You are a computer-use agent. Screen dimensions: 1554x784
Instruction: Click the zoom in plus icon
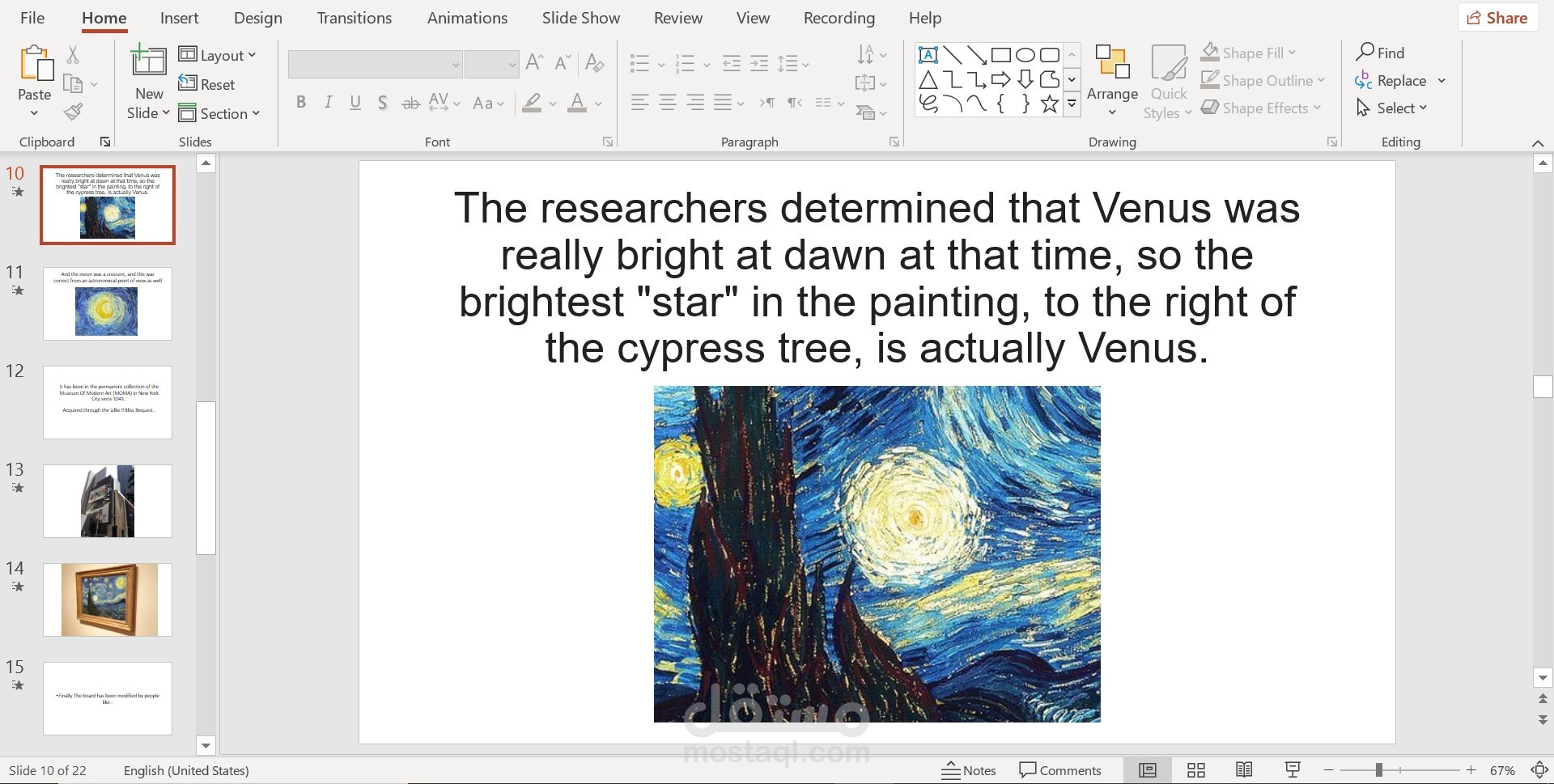(1471, 770)
